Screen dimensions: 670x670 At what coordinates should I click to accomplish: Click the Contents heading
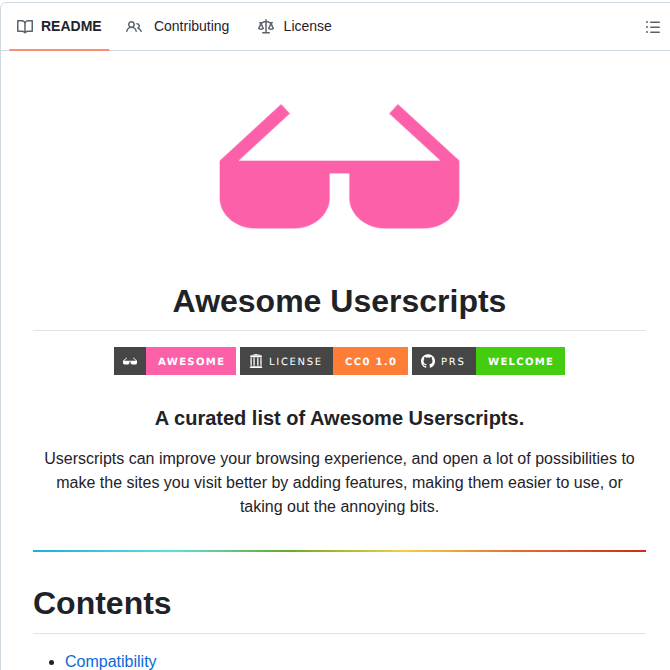pos(102,603)
